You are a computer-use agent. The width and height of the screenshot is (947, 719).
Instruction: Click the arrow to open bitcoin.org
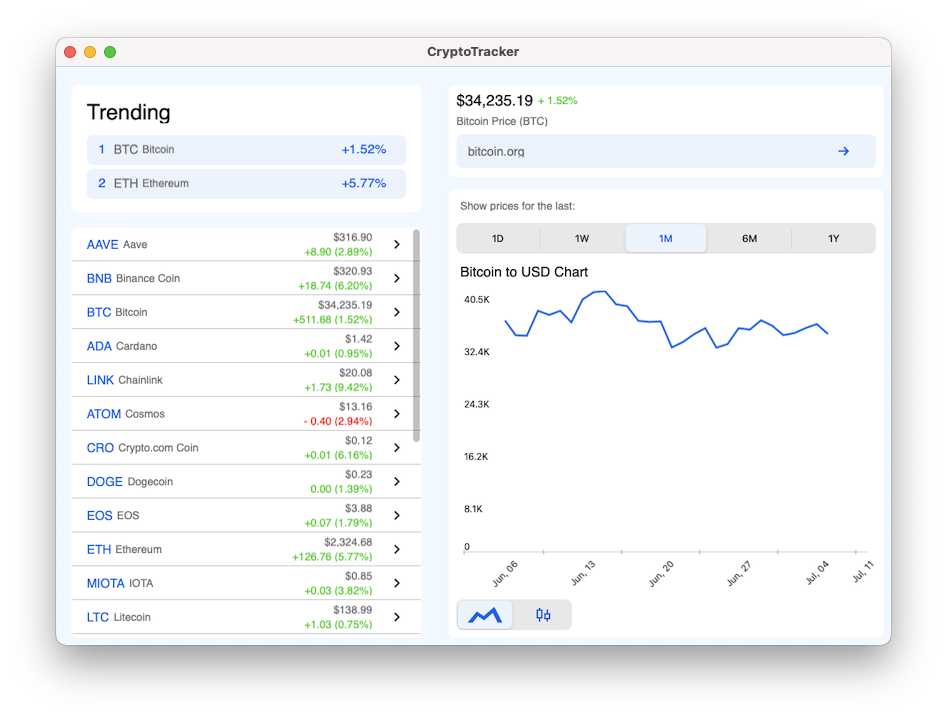point(843,151)
